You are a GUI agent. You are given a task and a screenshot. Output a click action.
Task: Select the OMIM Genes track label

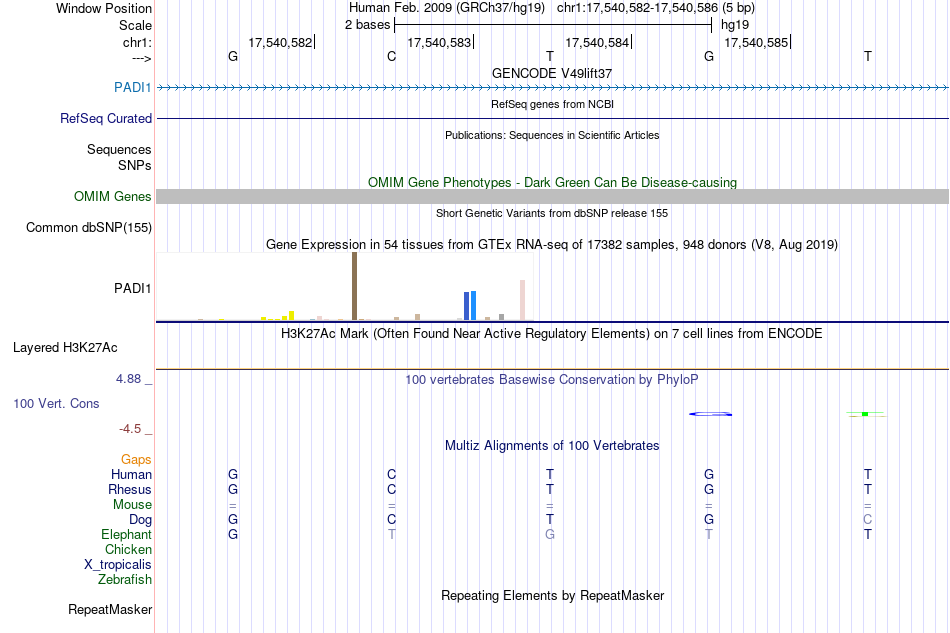[x=113, y=196]
